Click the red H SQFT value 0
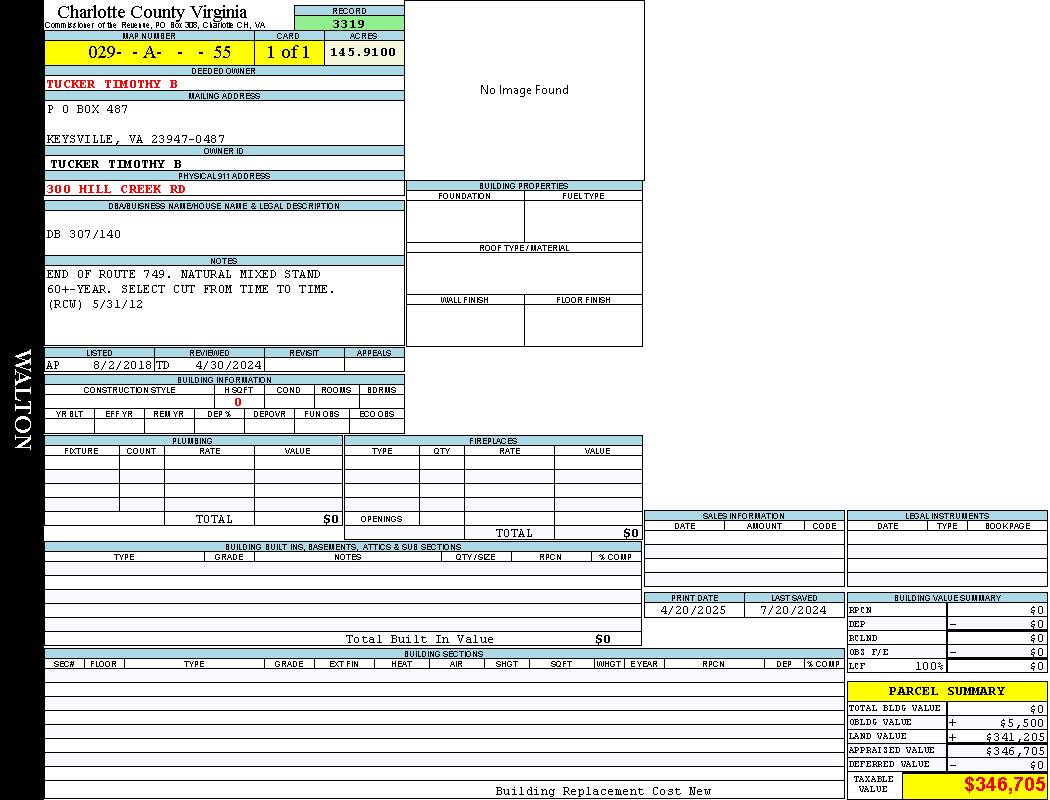Screen dimensions: 1050x800 [x=238, y=402]
